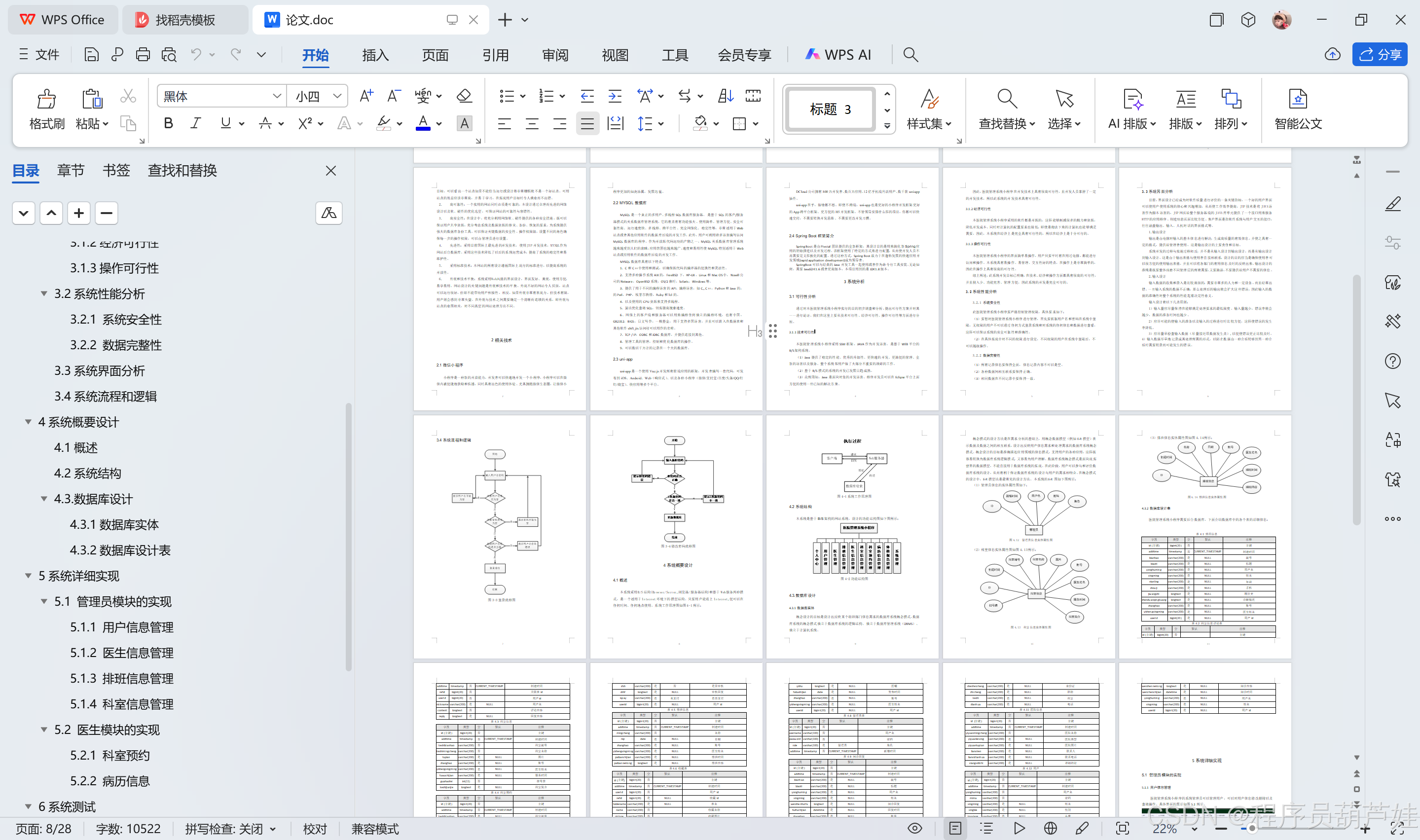Image resolution: width=1420 pixels, height=840 pixels.
Task: Collapse the 4.3.数据库设计 tree node
Action: pyautogui.click(x=43, y=499)
